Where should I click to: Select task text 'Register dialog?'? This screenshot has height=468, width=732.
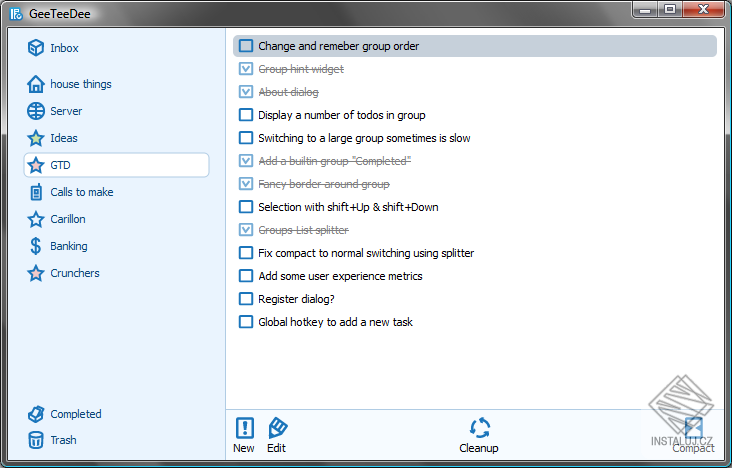[296, 299]
